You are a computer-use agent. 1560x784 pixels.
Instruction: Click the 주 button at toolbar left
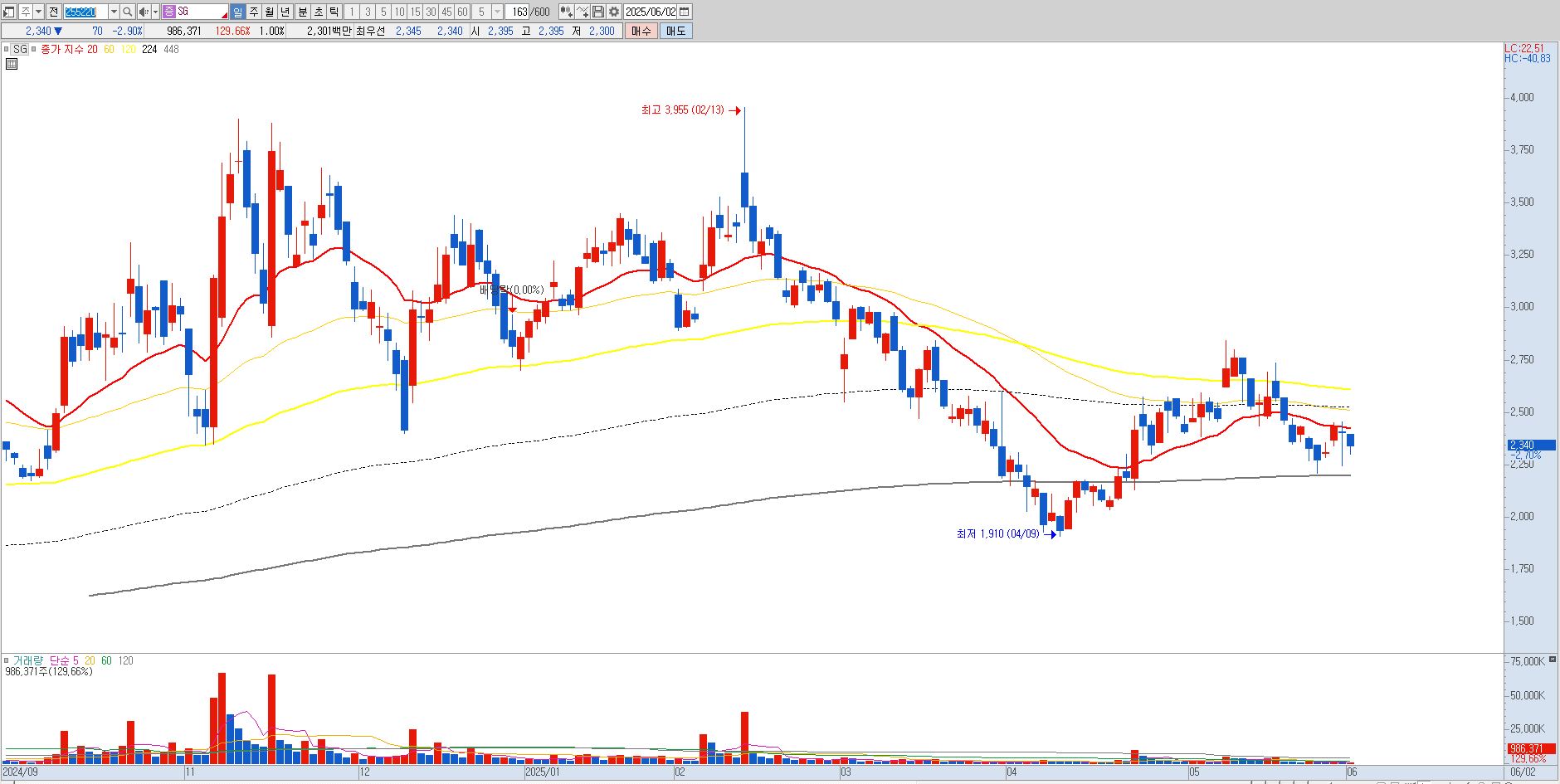(x=25, y=12)
